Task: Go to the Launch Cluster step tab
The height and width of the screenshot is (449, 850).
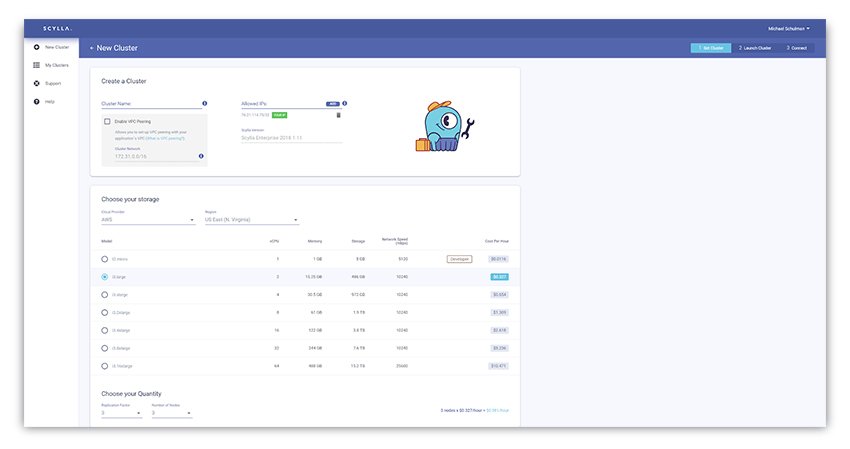Action: tap(755, 48)
